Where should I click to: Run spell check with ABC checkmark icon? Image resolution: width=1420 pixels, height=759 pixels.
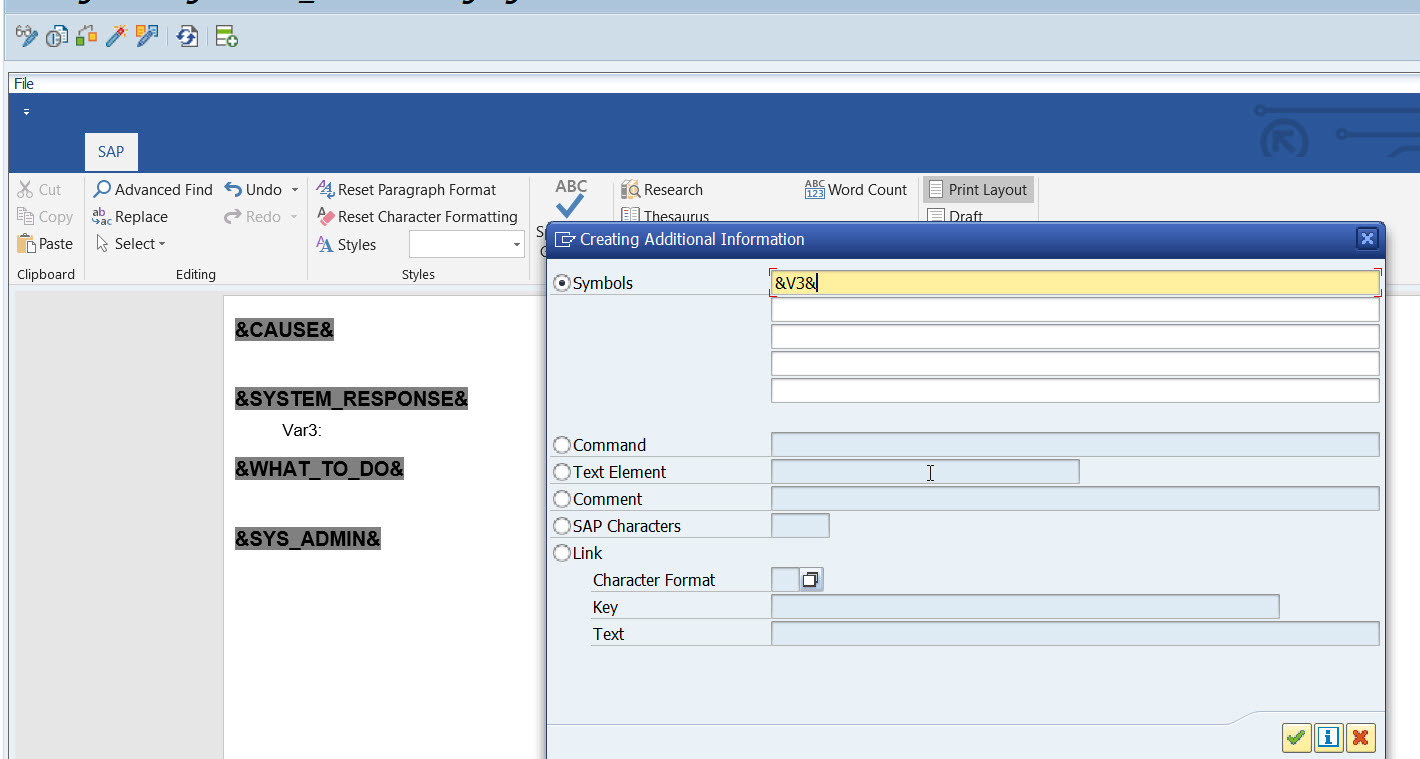(570, 195)
